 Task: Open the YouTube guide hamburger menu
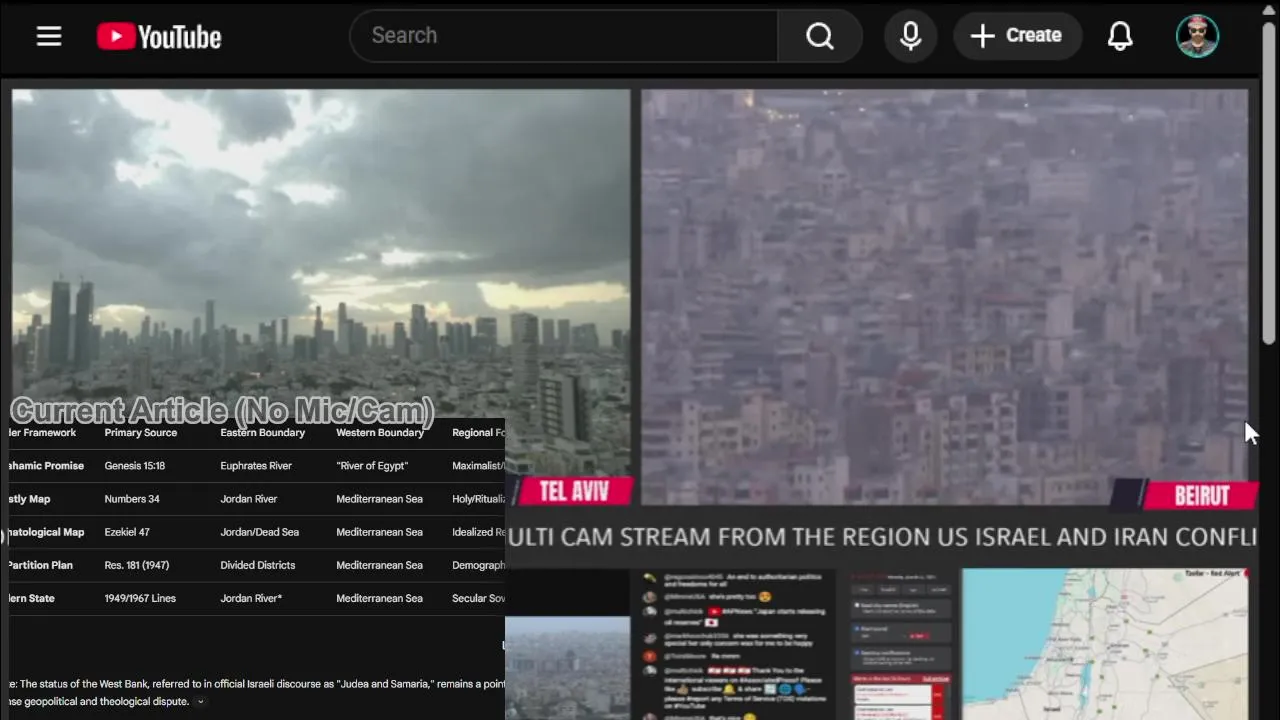(x=49, y=36)
